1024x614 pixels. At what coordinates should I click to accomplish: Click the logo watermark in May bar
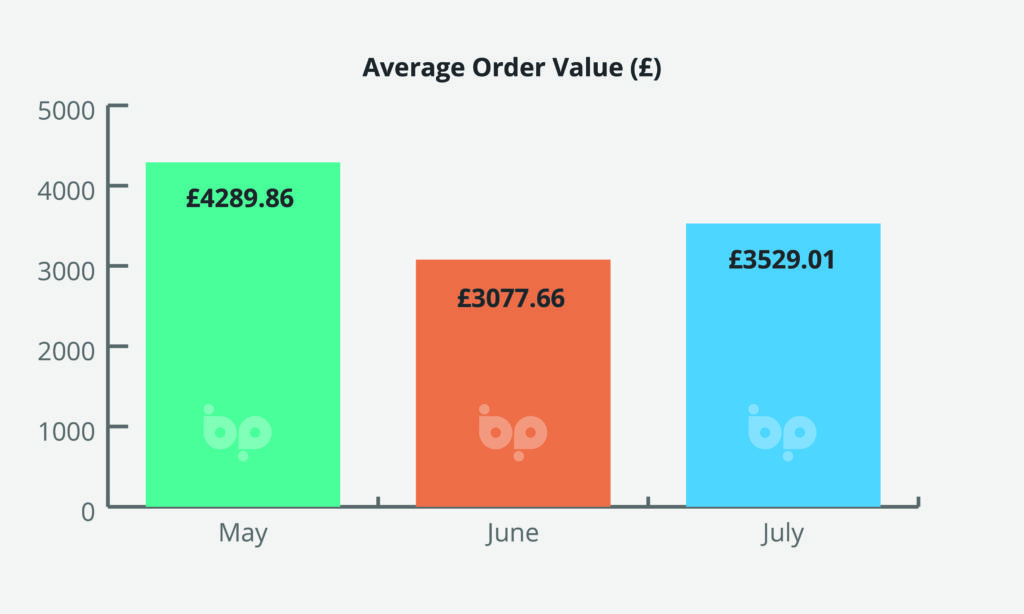coord(237,432)
